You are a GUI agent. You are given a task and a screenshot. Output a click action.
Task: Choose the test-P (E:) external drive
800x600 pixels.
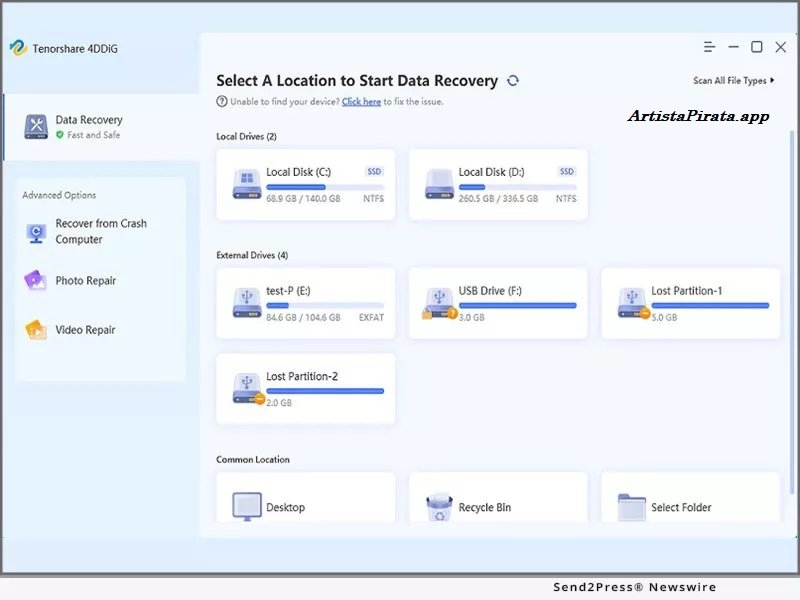point(306,303)
